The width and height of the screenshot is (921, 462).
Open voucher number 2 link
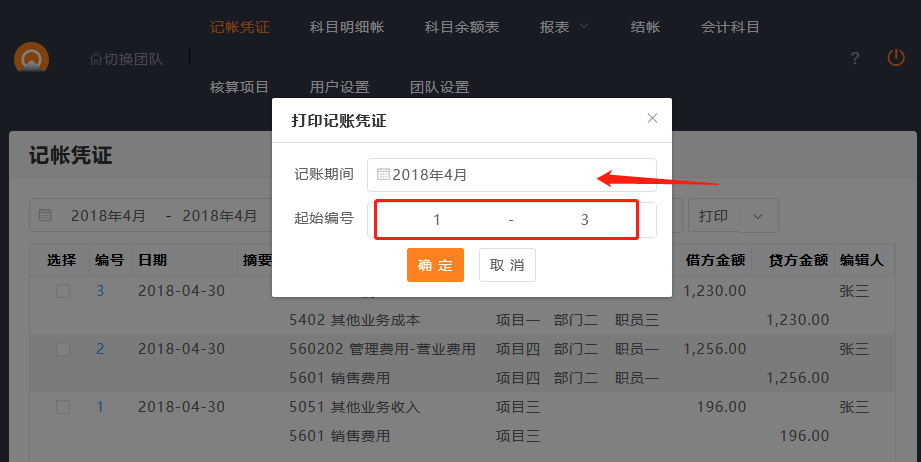(100, 349)
